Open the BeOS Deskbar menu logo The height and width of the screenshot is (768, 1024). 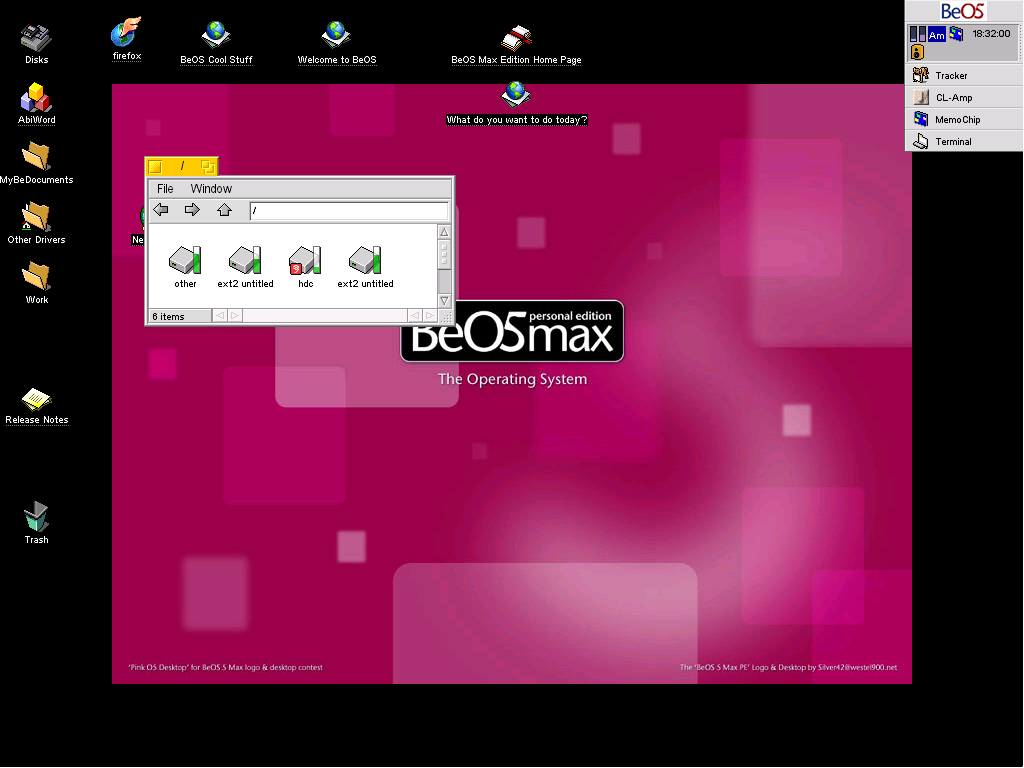point(963,11)
